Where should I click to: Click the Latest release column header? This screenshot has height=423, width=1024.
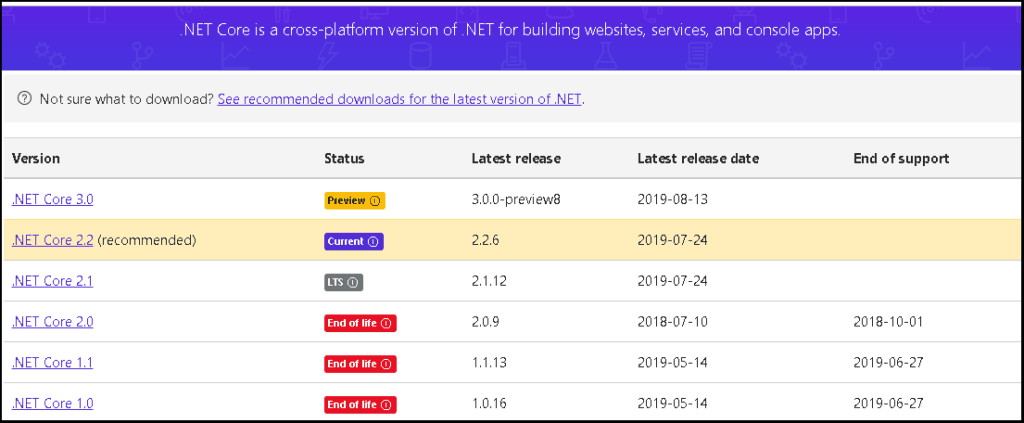click(516, 159)
